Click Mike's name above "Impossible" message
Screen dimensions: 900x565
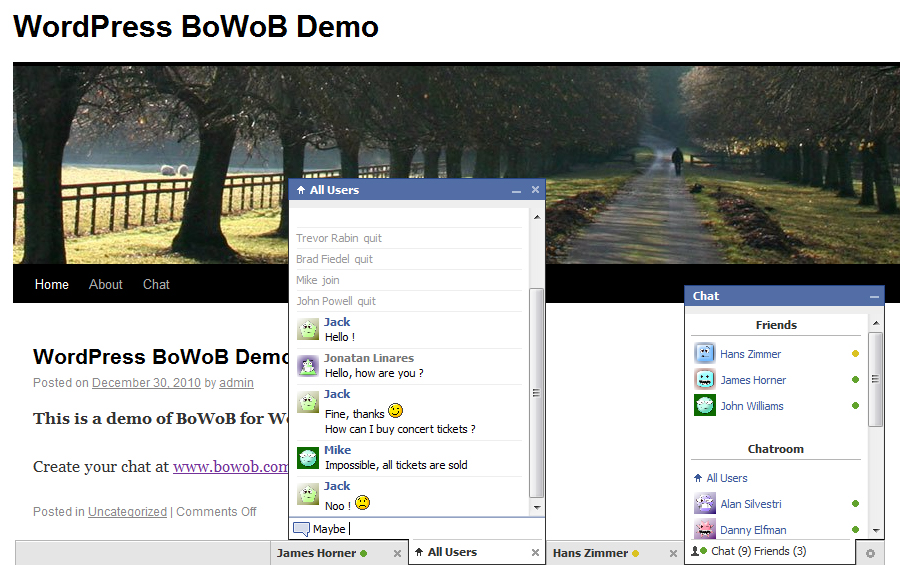click(x=338, y=450)
